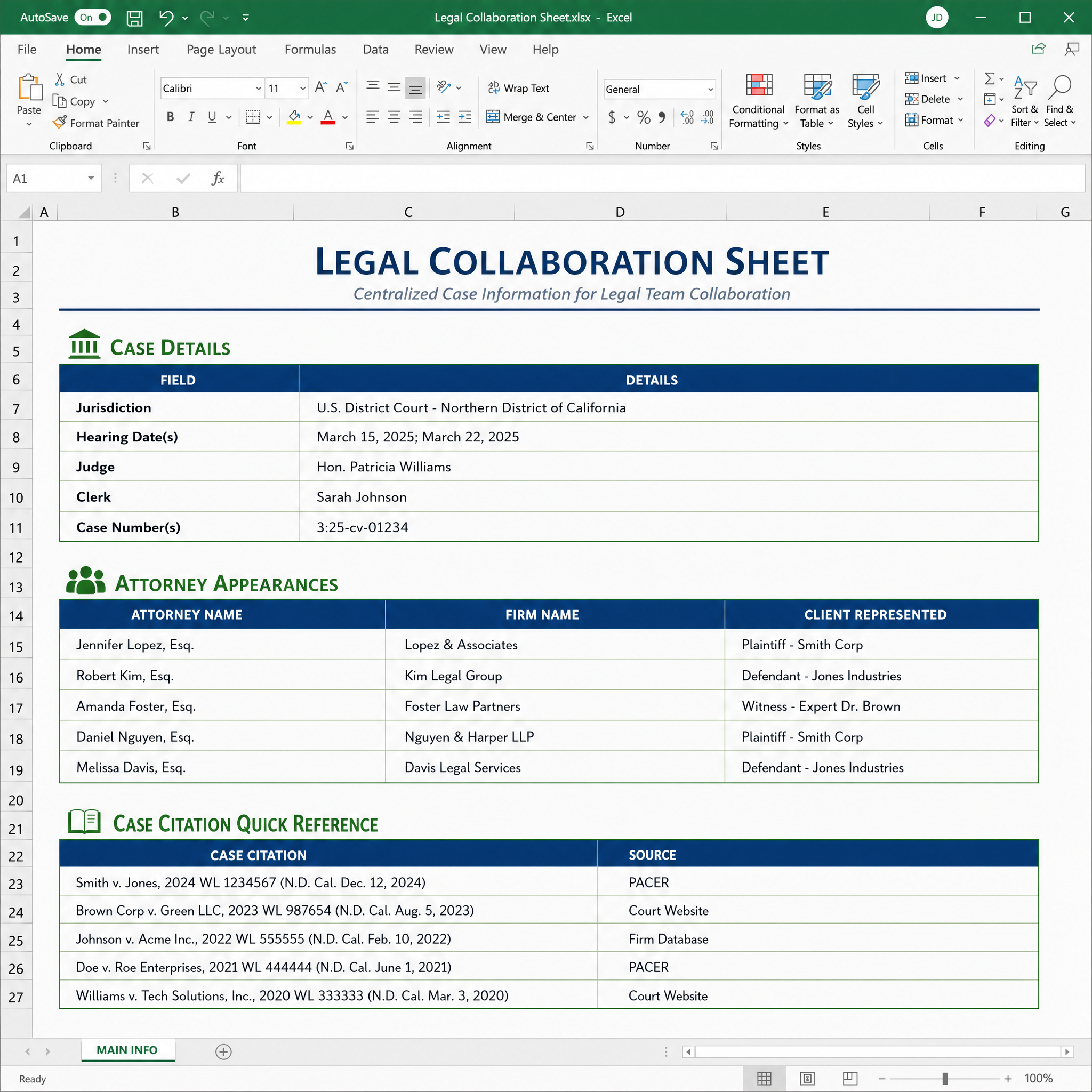The height and width of the screenshot is (1092, 1092).
Task: Toggle Bold formatting
Action: click(170, 117)
